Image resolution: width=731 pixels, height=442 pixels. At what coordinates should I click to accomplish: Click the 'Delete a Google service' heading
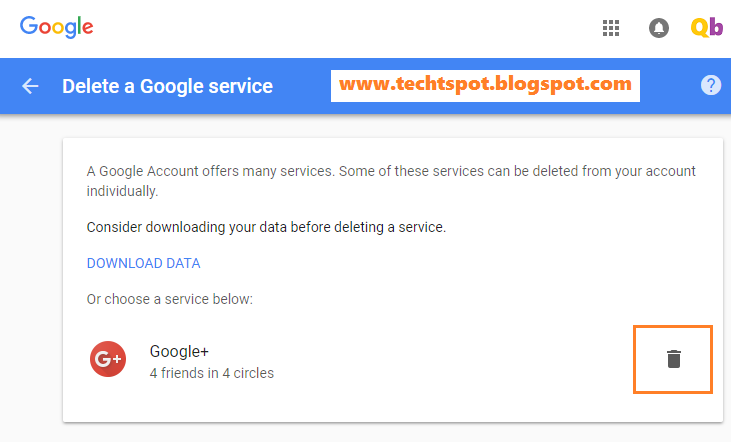point(167,86)
